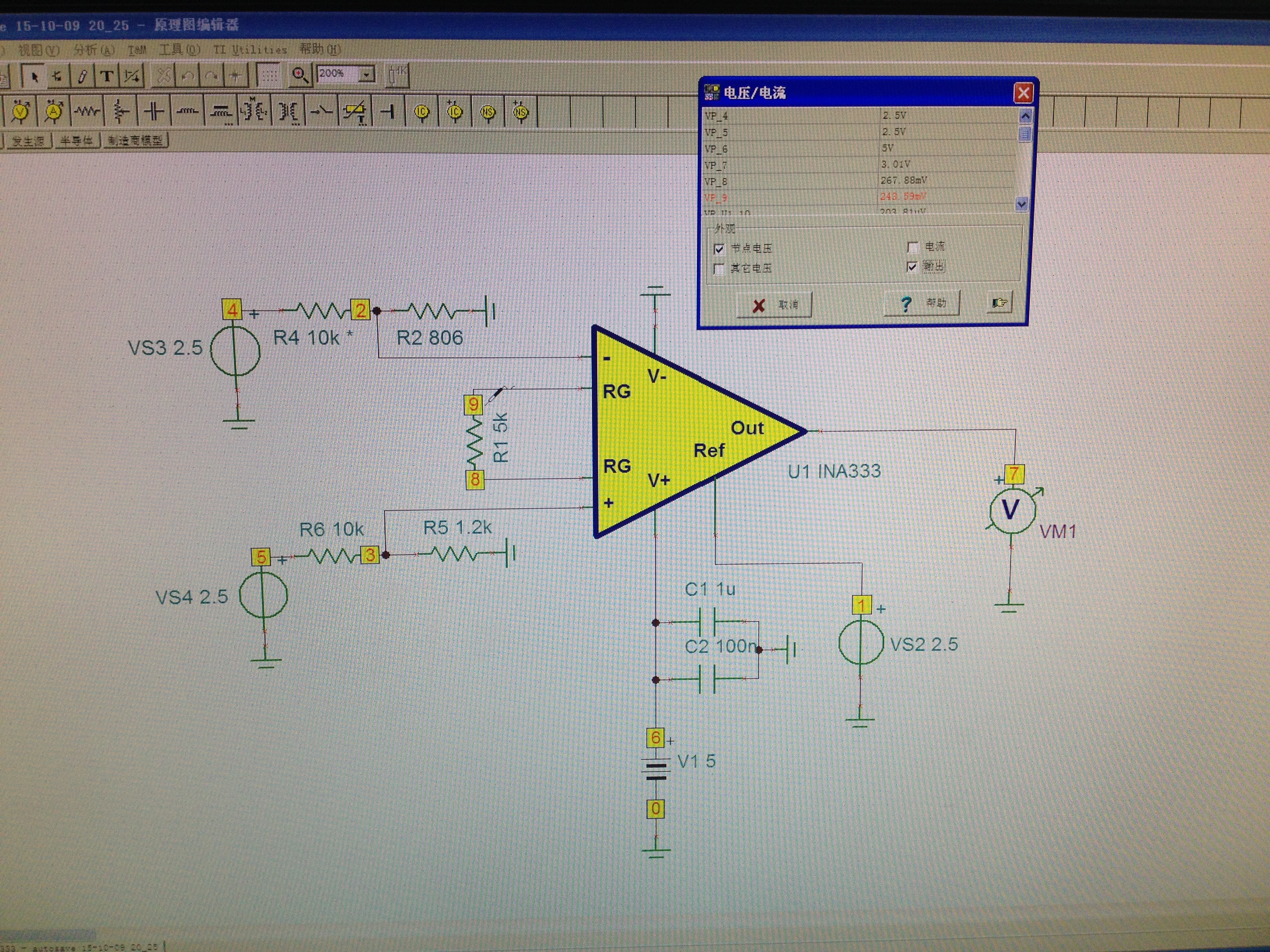Screen dimensions: 1270x952
Task: Enable the 其它电压 checkbox
Action: tap(718, 269)
